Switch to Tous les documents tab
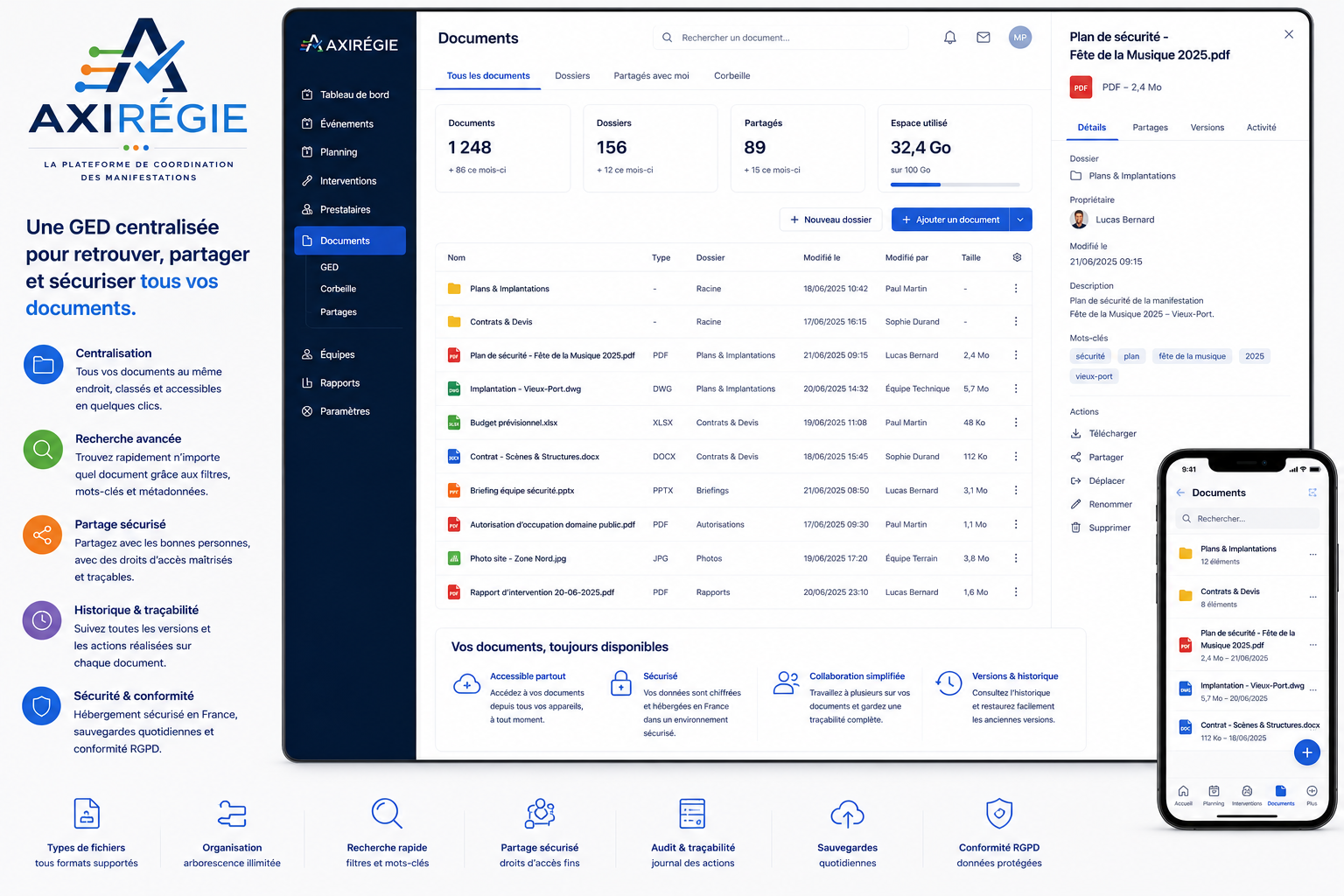This screenshot has width=1344, height=896. (x=488, y=76)
